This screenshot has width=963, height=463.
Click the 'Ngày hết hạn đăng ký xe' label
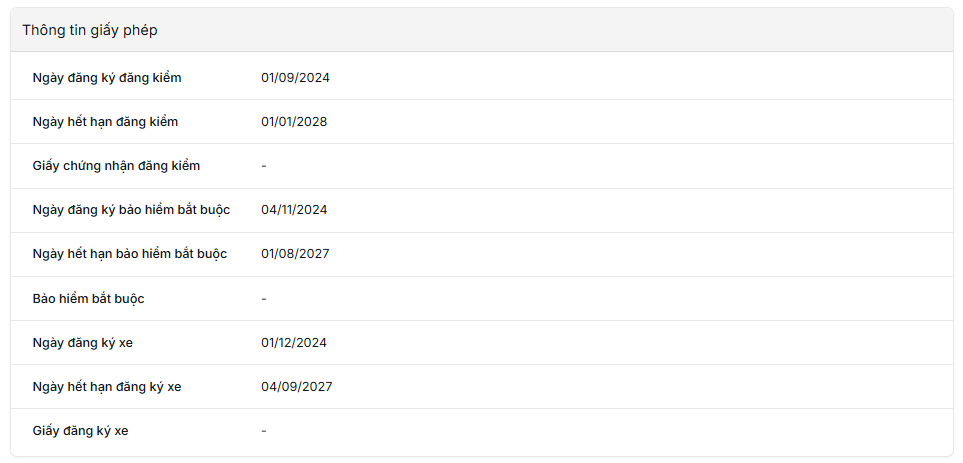coord(107,387)
